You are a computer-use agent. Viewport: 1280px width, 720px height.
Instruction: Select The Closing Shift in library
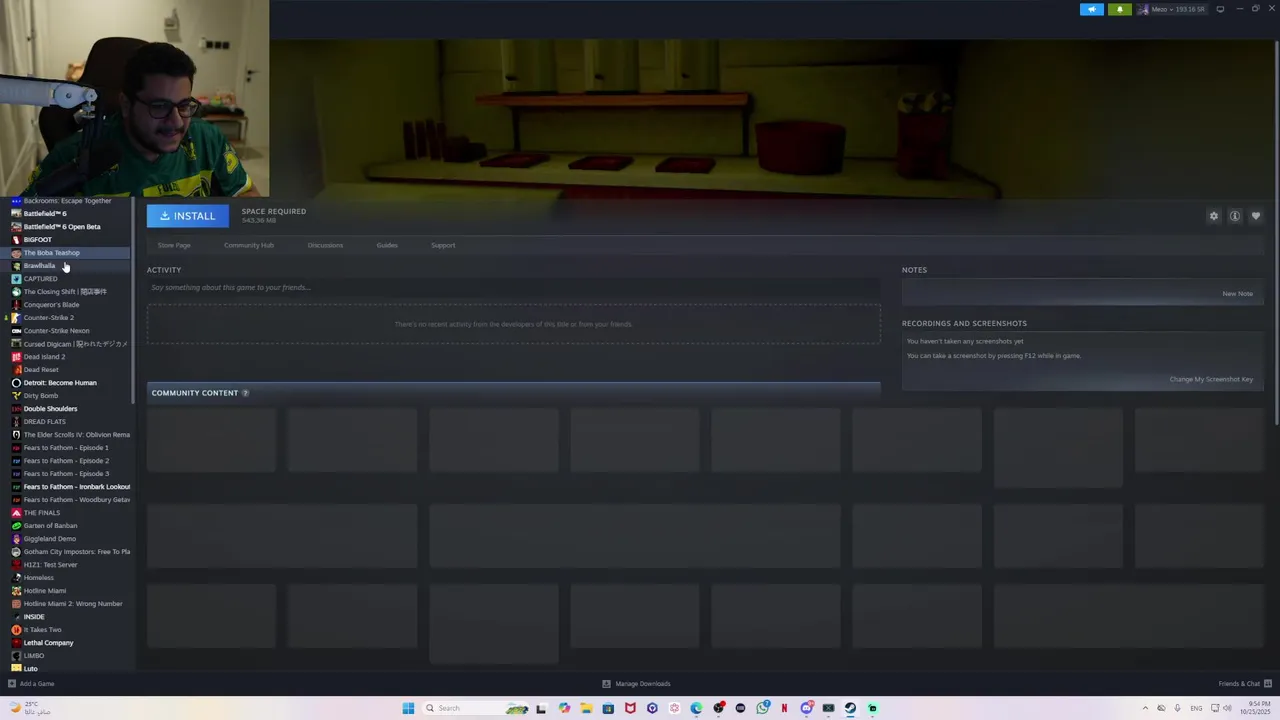(66, 292)
